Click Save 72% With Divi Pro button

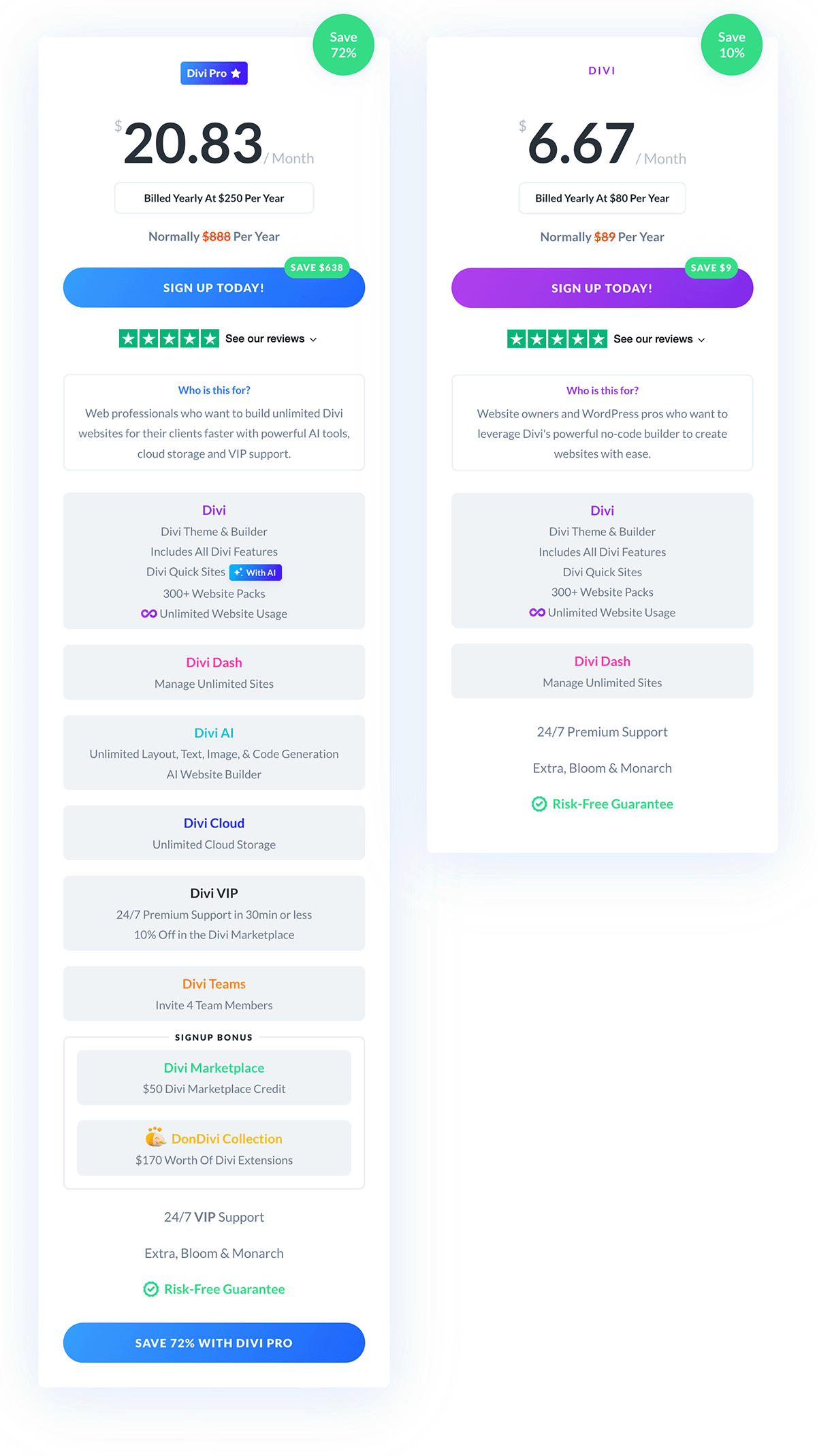[214, 1343]
